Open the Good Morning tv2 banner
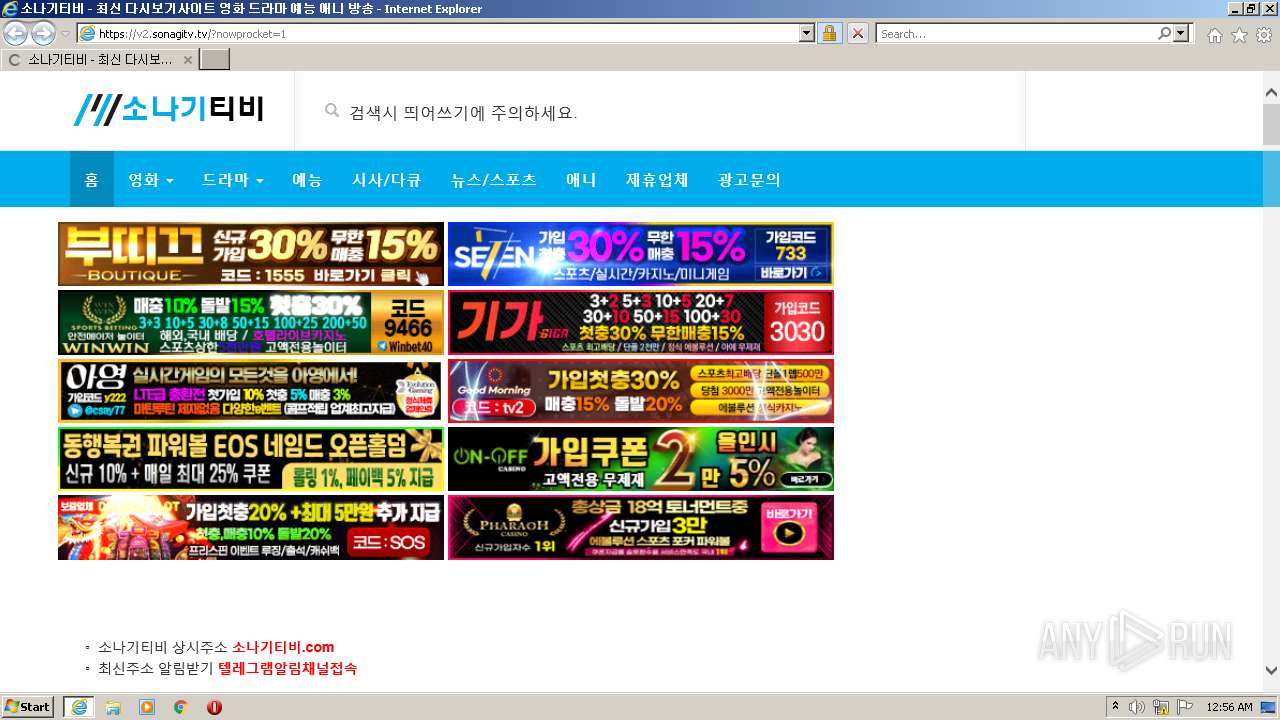Screen dimensions: 1280x720 (641, 391)
